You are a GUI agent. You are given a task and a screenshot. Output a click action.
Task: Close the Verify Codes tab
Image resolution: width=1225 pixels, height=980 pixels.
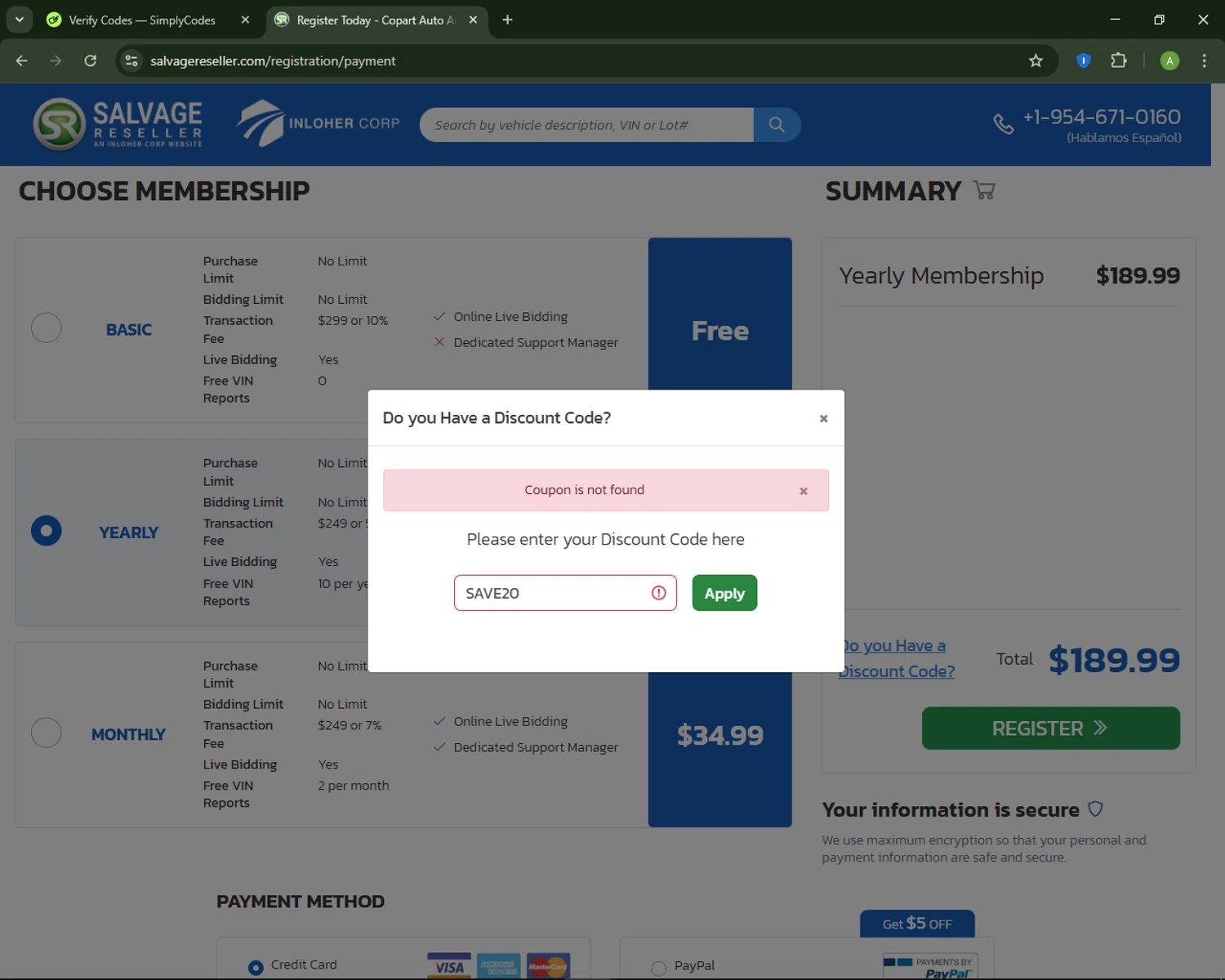[245, 20]
